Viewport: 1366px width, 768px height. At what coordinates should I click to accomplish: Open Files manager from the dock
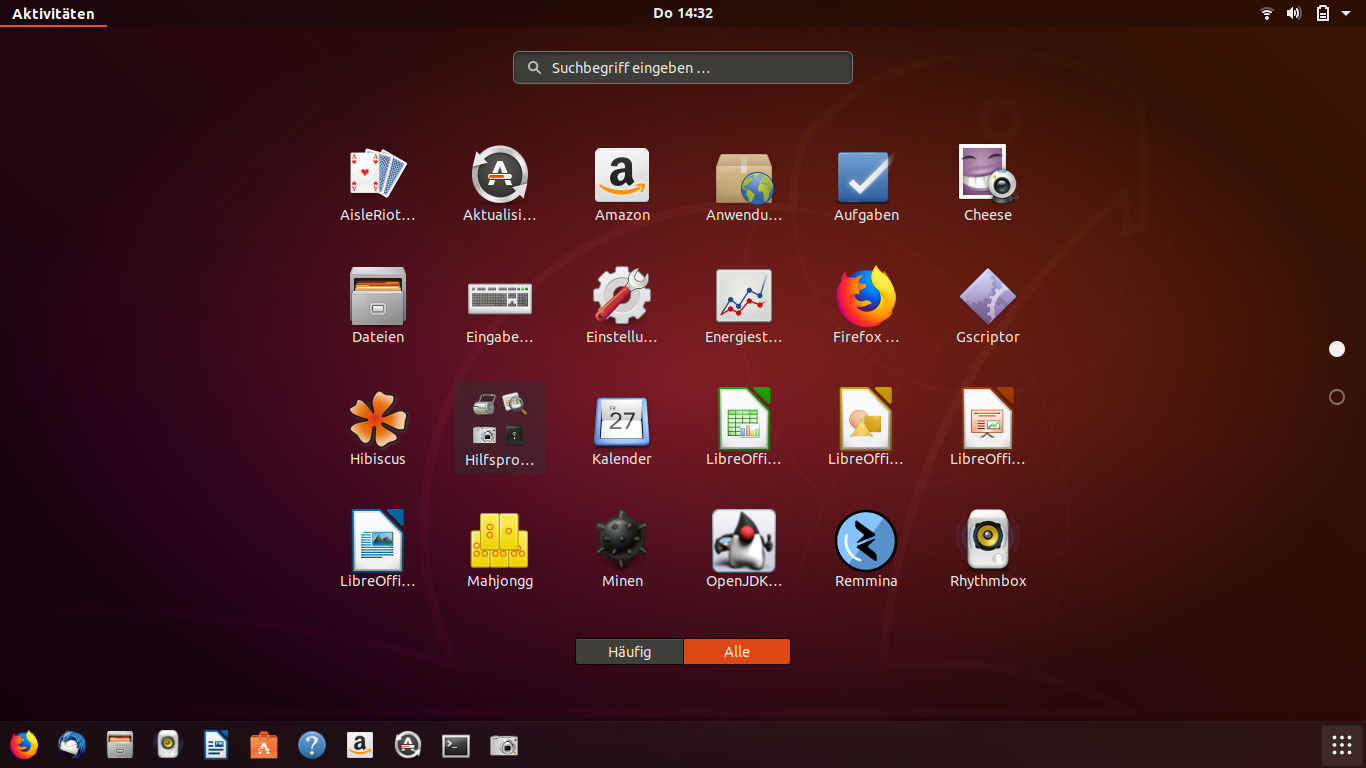120,745
